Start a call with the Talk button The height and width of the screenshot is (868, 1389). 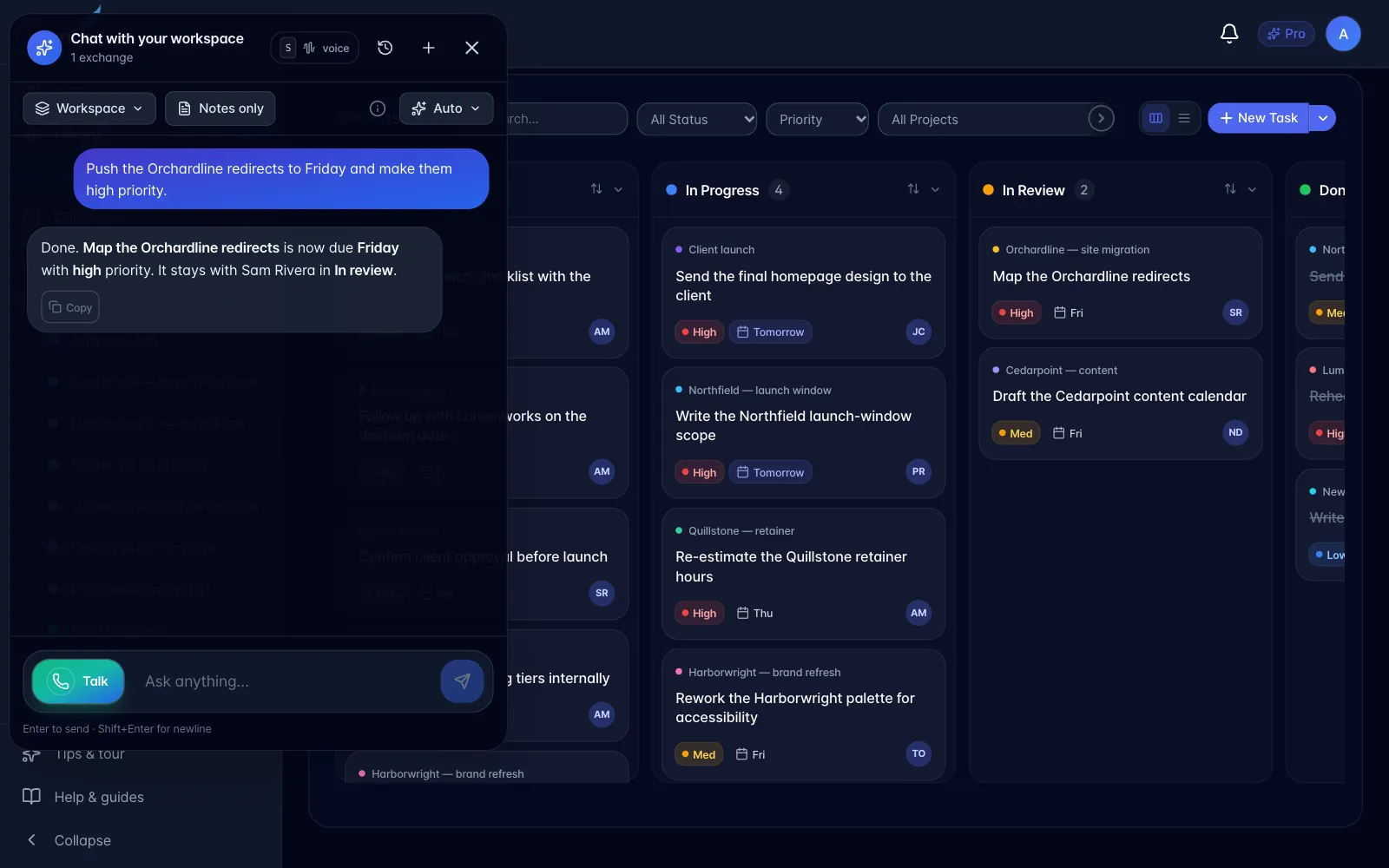point(78,681)
